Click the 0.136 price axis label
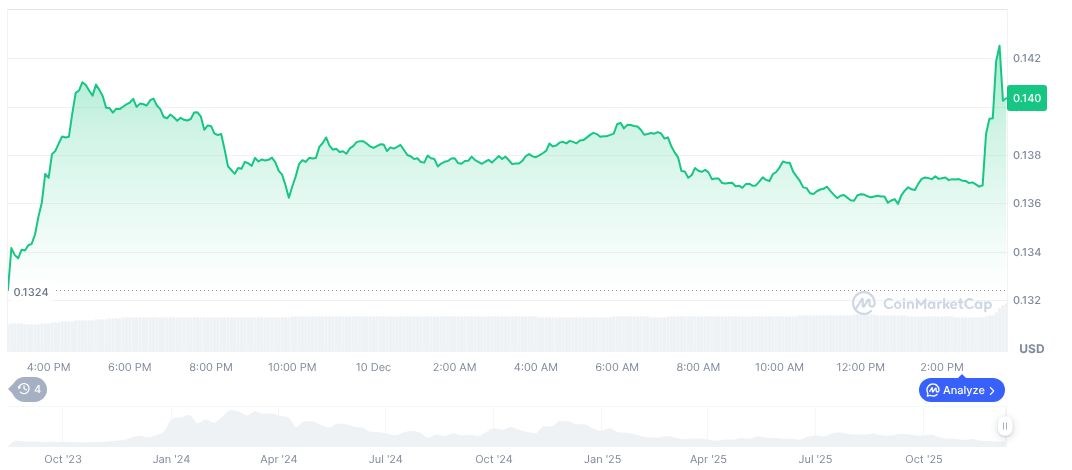The height and width of the screenshot is (470, 1072). pyautogui.click(x=1027, y=204)
